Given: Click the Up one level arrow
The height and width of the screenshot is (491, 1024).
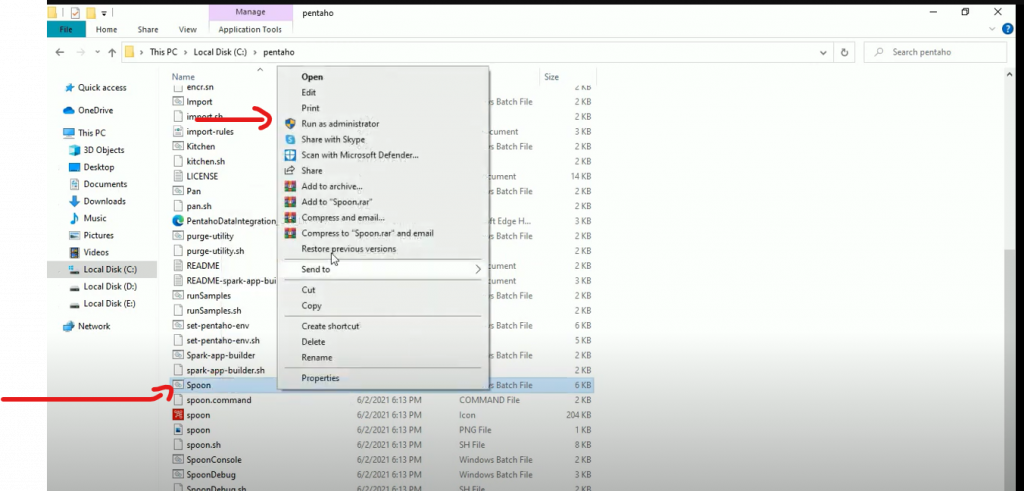Looking at the screenshot, I should pos(112,52).
